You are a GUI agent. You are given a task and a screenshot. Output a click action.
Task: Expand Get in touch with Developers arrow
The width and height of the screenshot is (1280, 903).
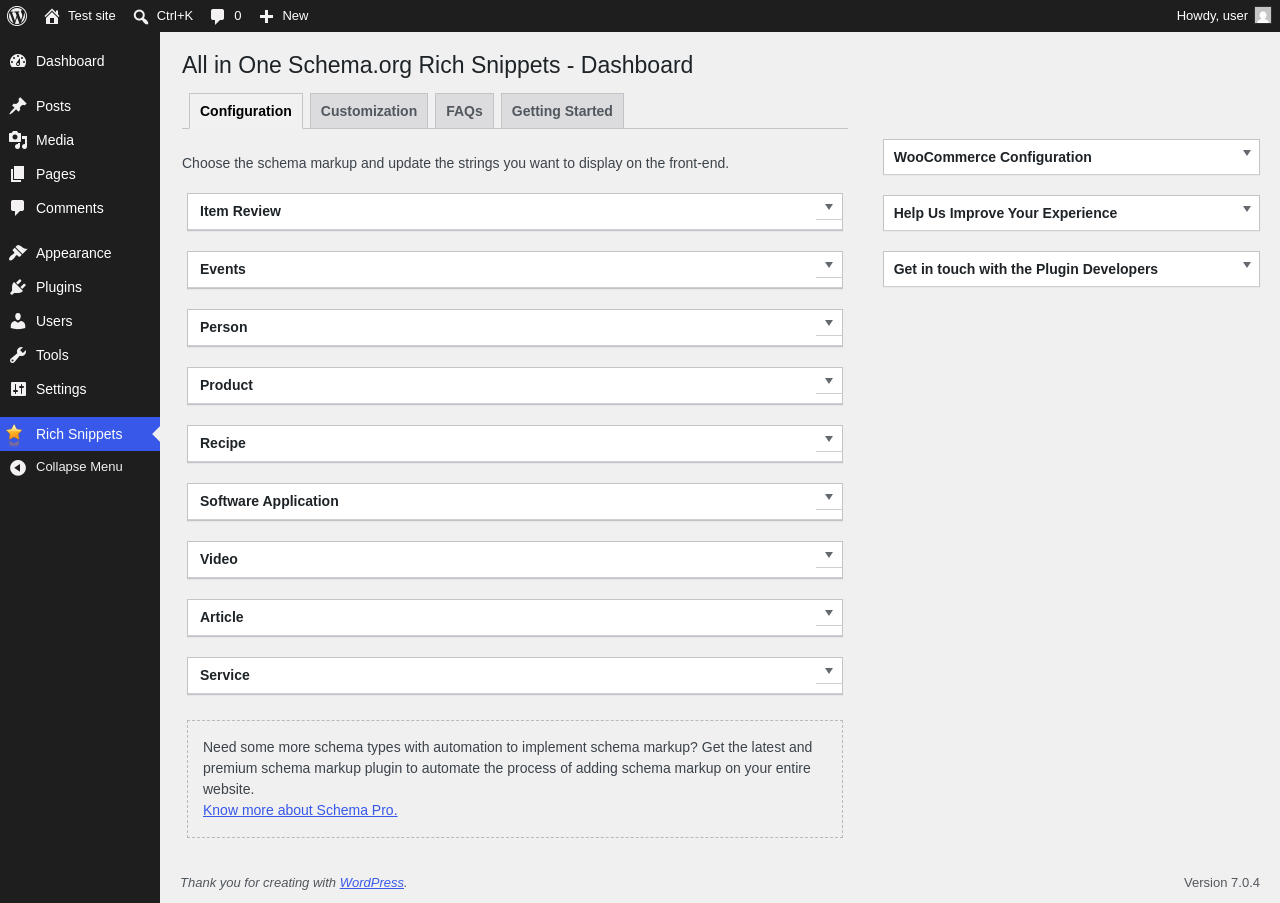click(1247, 265)
